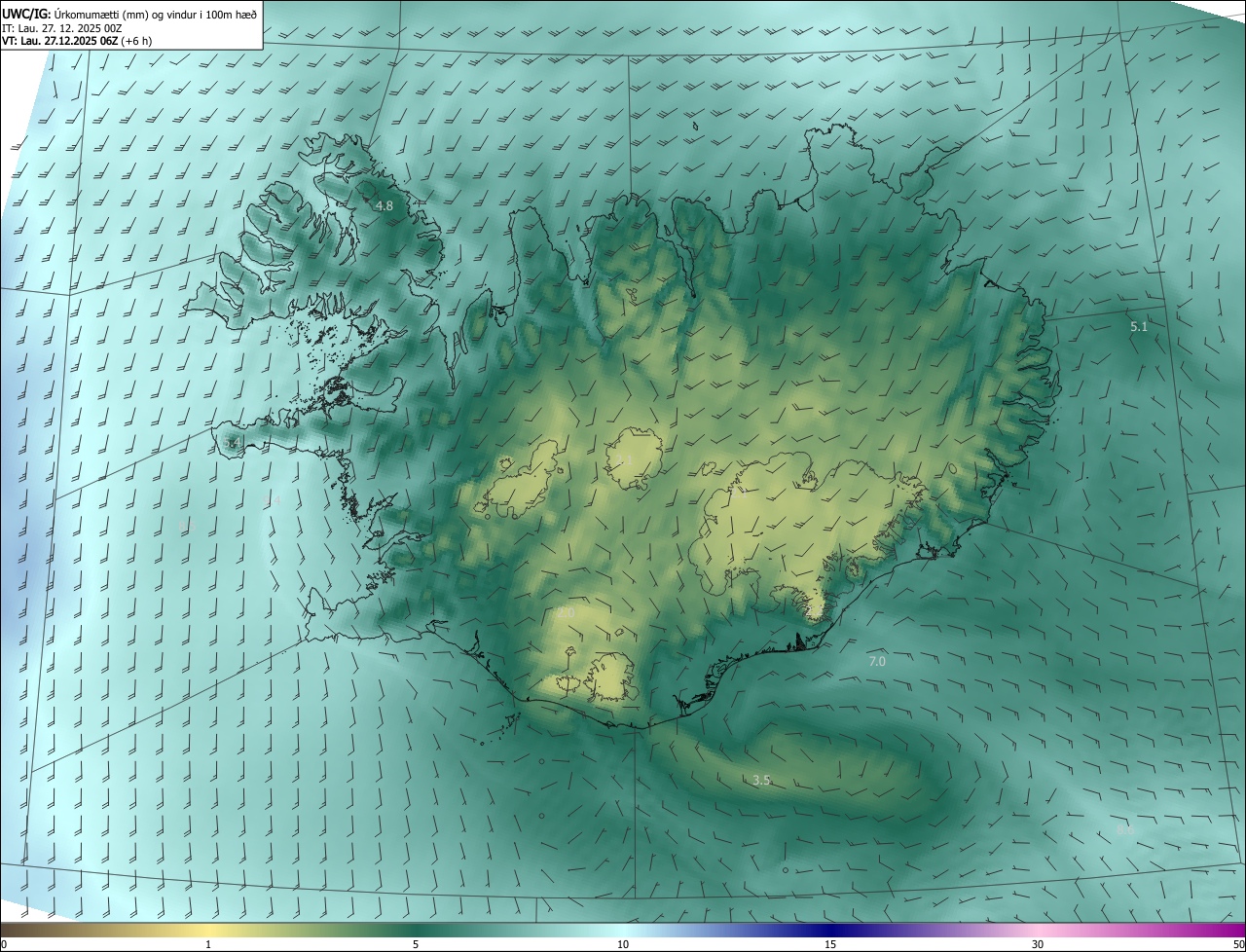The height and width of the screenshot is (952, 1246).
Task: Click the Mýrdalsjökull glacier outline on the south coast
Action: pyautogui.click(x=611, y=678)
